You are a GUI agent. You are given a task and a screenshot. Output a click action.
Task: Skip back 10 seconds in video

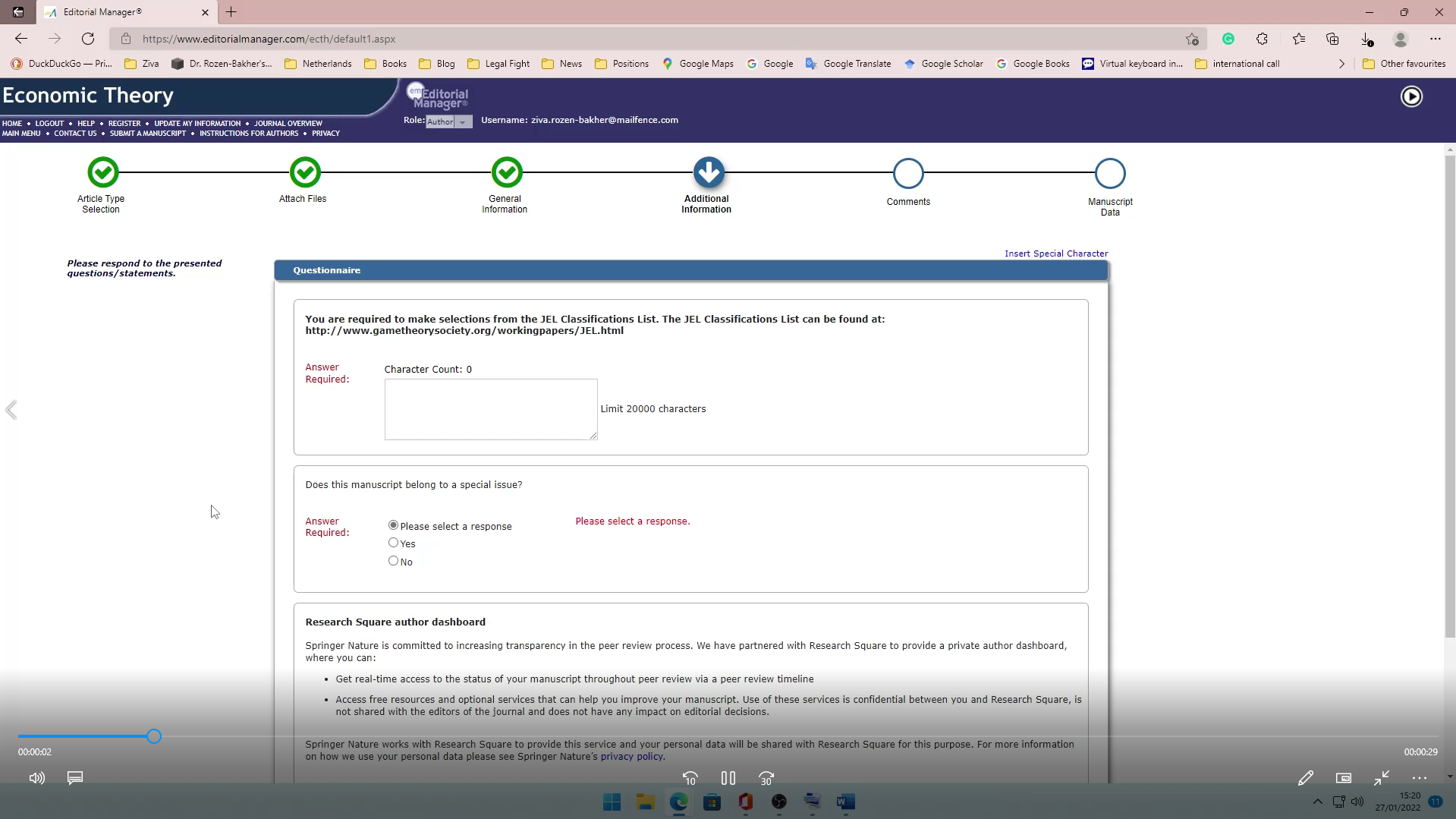click(690, 778)
